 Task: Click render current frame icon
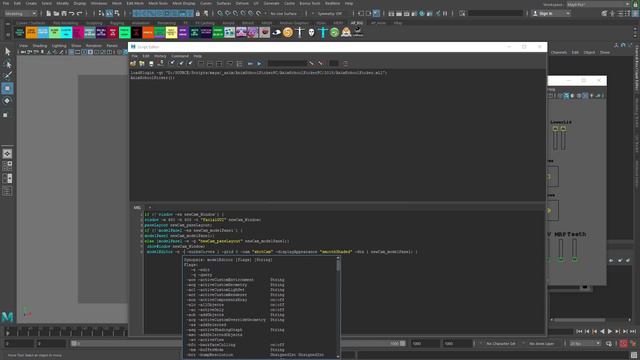coord(399,13)
